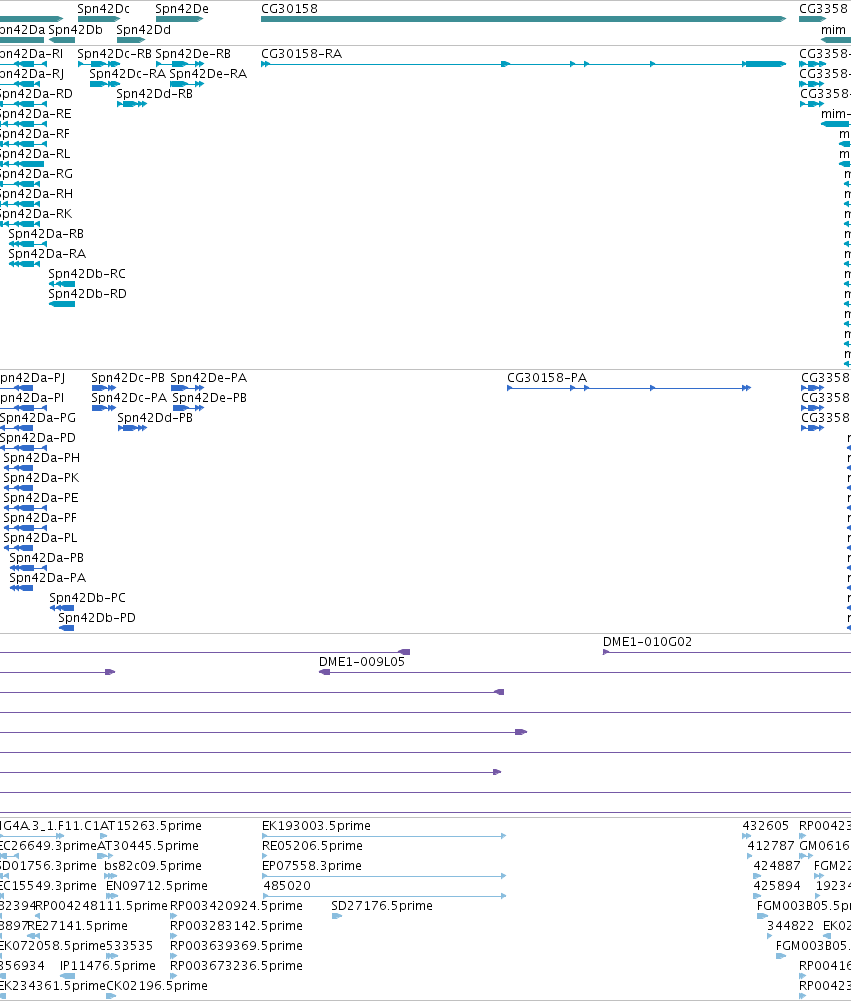Click the 432605 EST label
This screenshot has height=1001, width=851.
point(765,826)
